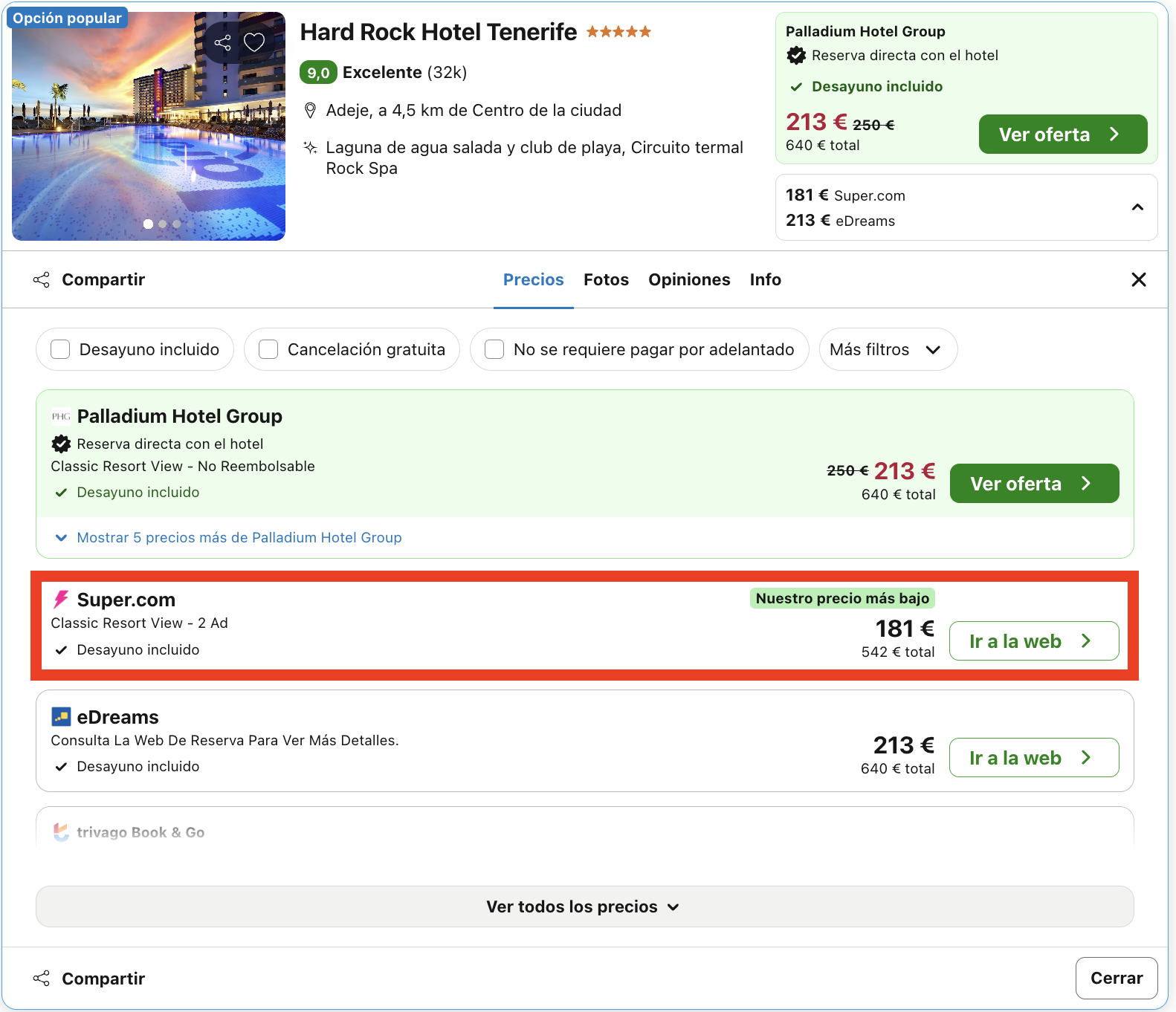The image size is (1176, 1012).
Task: Click the verified badge in Palladium price row
Action: (x=61, y=444)
